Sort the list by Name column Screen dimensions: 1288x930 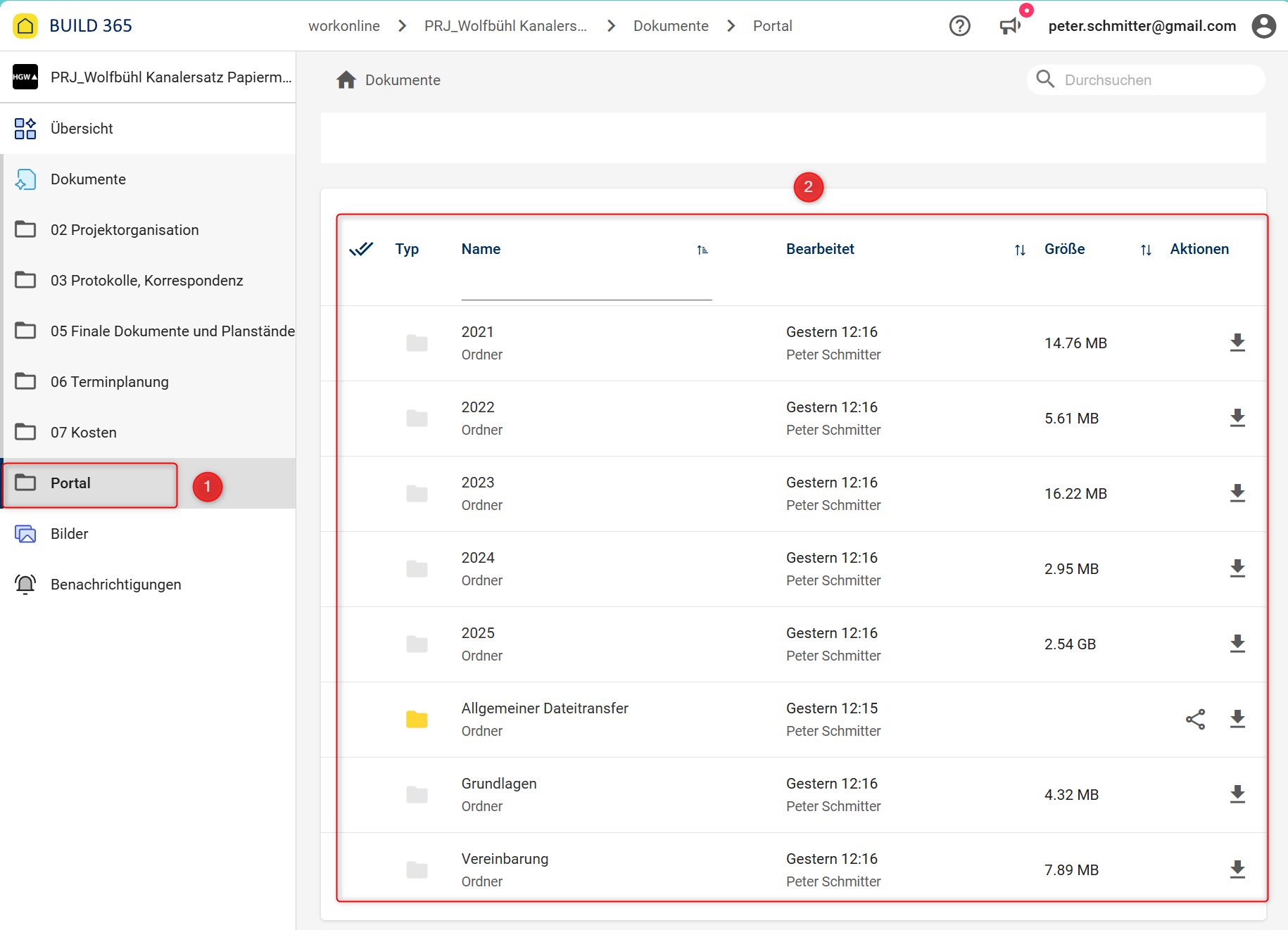702,250
